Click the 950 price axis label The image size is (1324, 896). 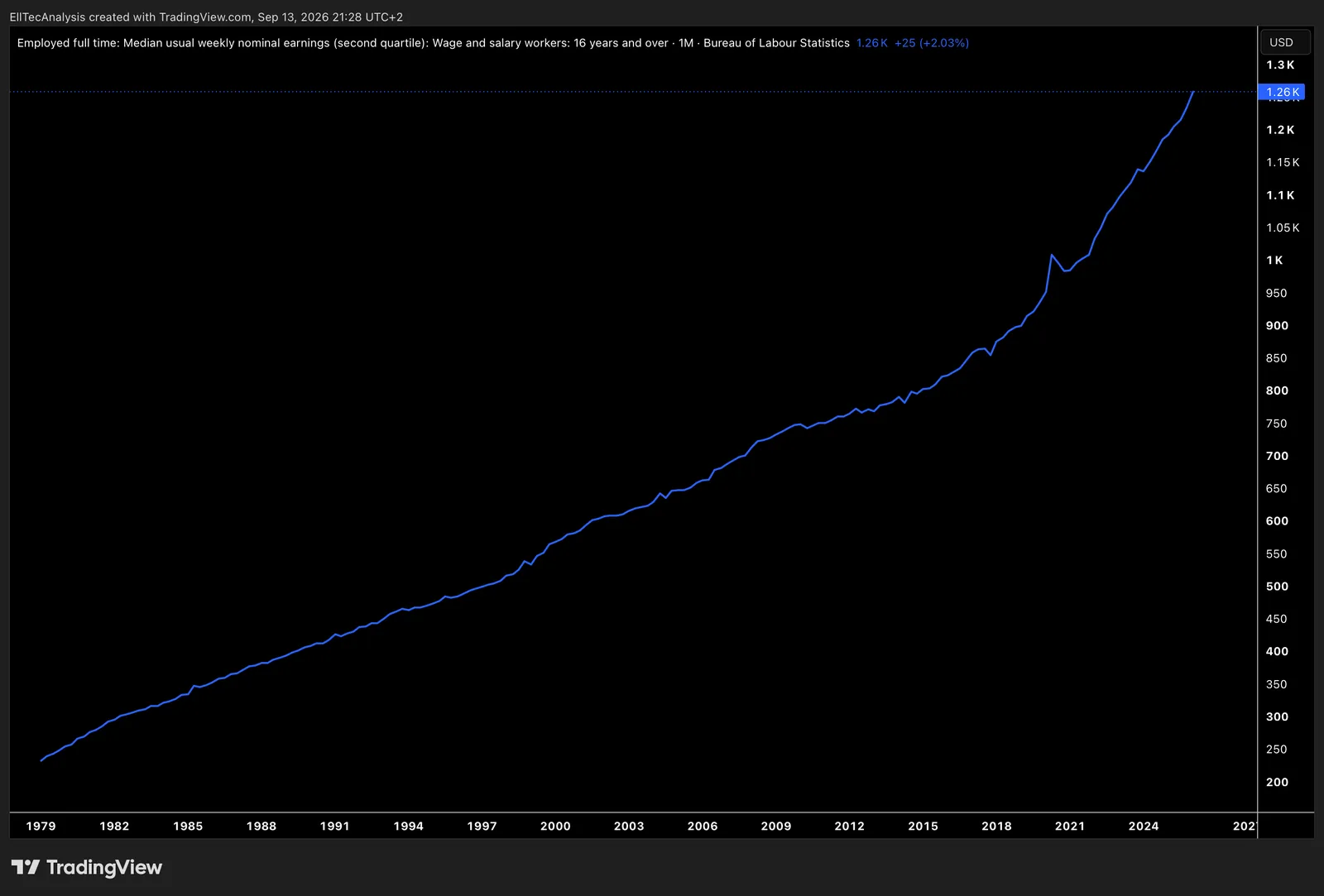1277,293
